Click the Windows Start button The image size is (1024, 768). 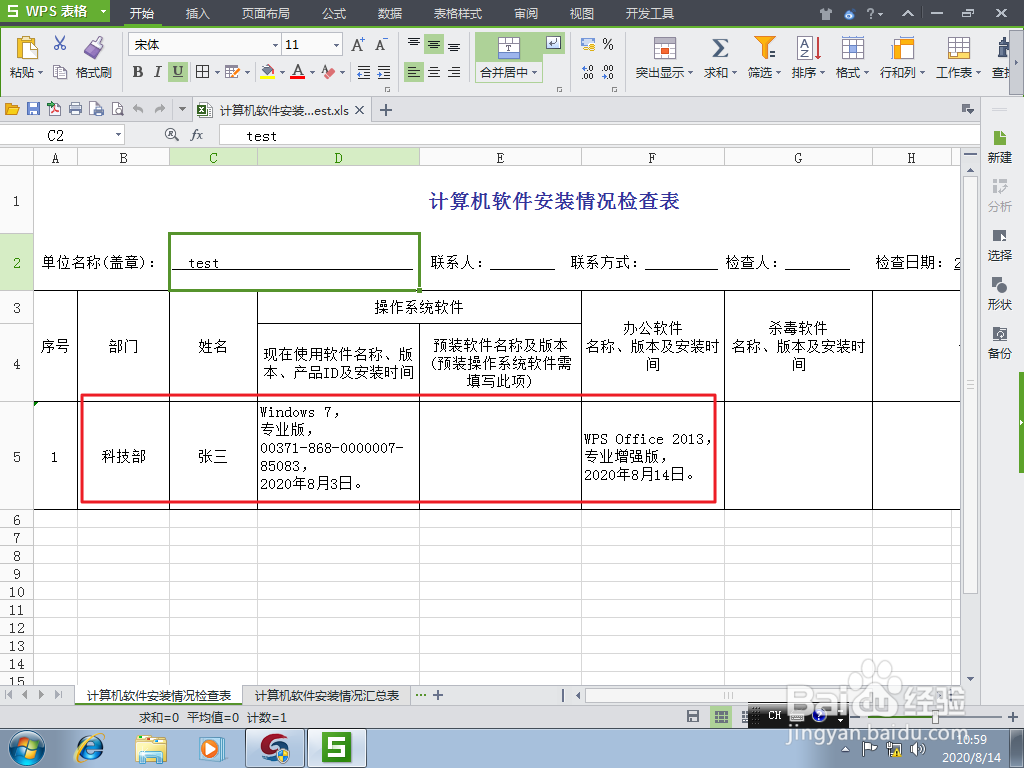[x=27, y=748]
